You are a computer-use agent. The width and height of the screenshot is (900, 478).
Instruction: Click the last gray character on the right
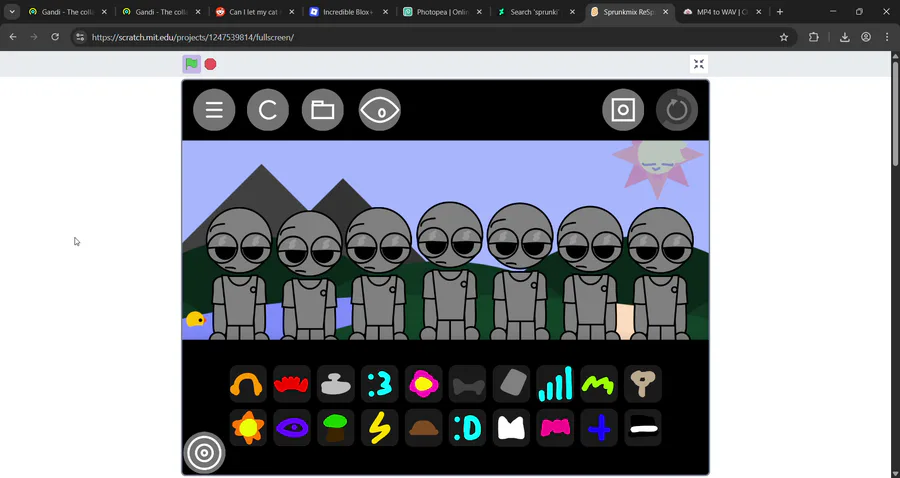pyautogui.click(x=660, y=274)
